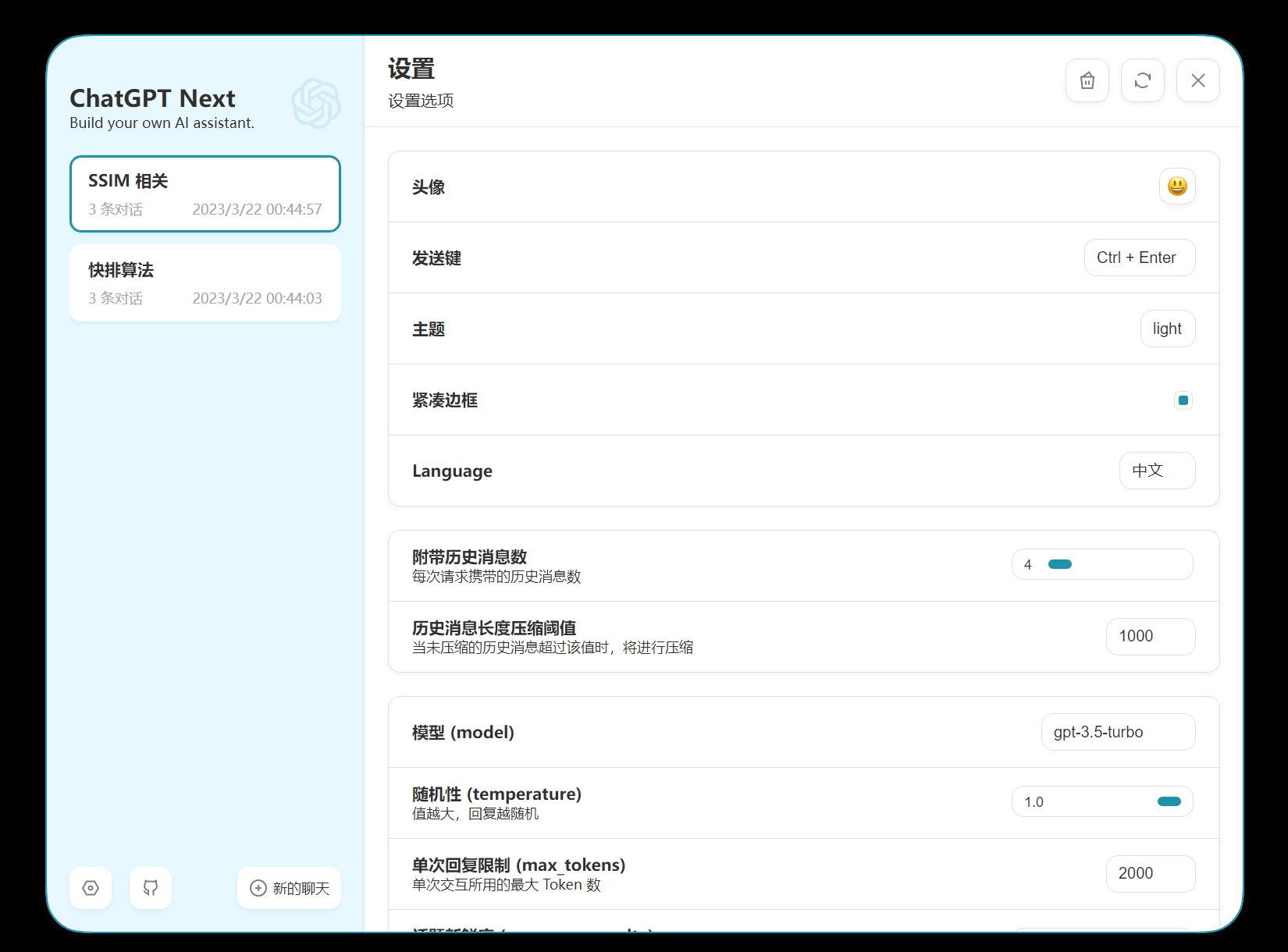
Task: Open the GitHub repository icon
Action: pyautogui.click(x=151, y=888)
